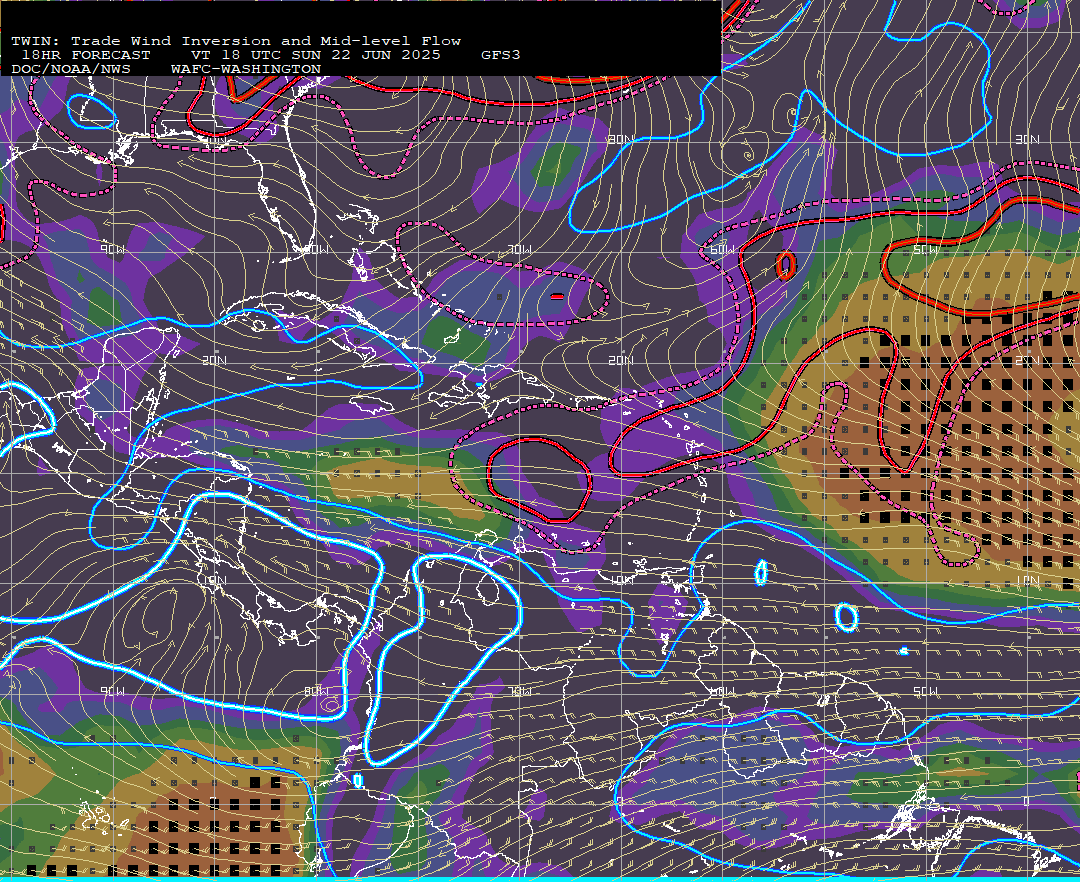1080x882 pixels.
Task: Click the 90W label in the eastern Pacific
Action: (x=112, y=691)
